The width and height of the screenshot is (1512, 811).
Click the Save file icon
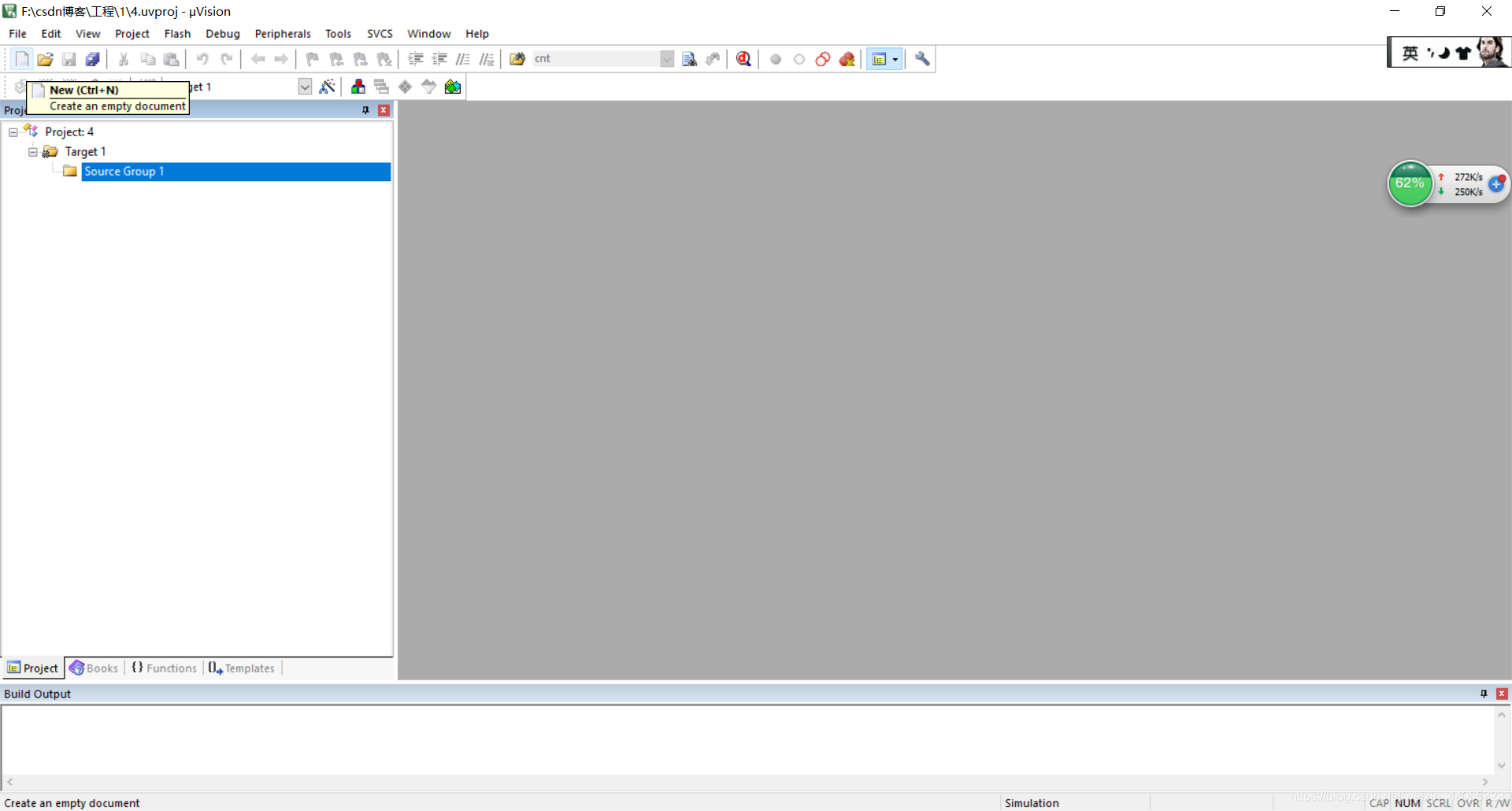click(x=69, y=59)
